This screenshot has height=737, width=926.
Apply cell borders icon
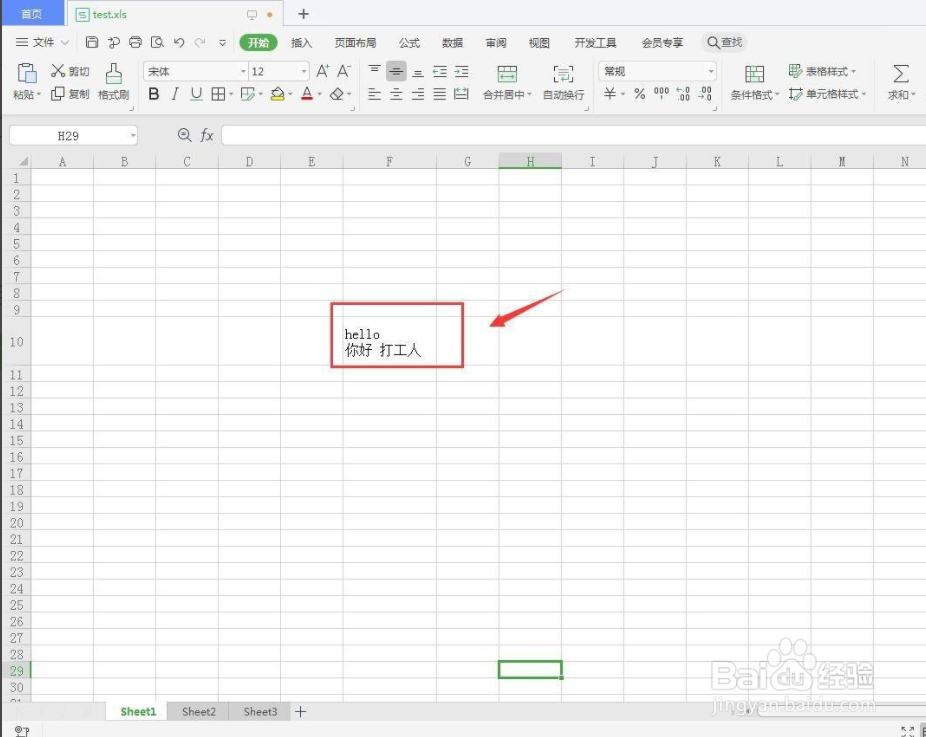(218, 93)
